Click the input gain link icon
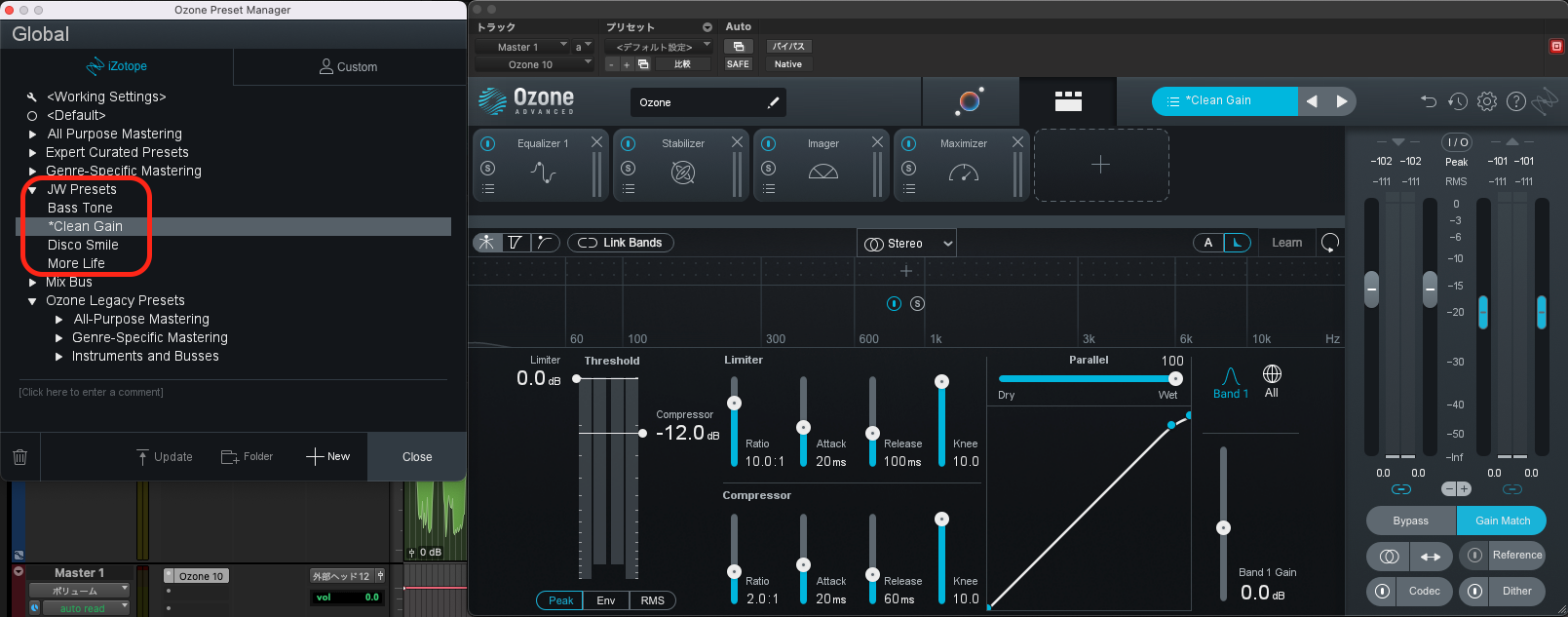 [x=1400, y=489]
